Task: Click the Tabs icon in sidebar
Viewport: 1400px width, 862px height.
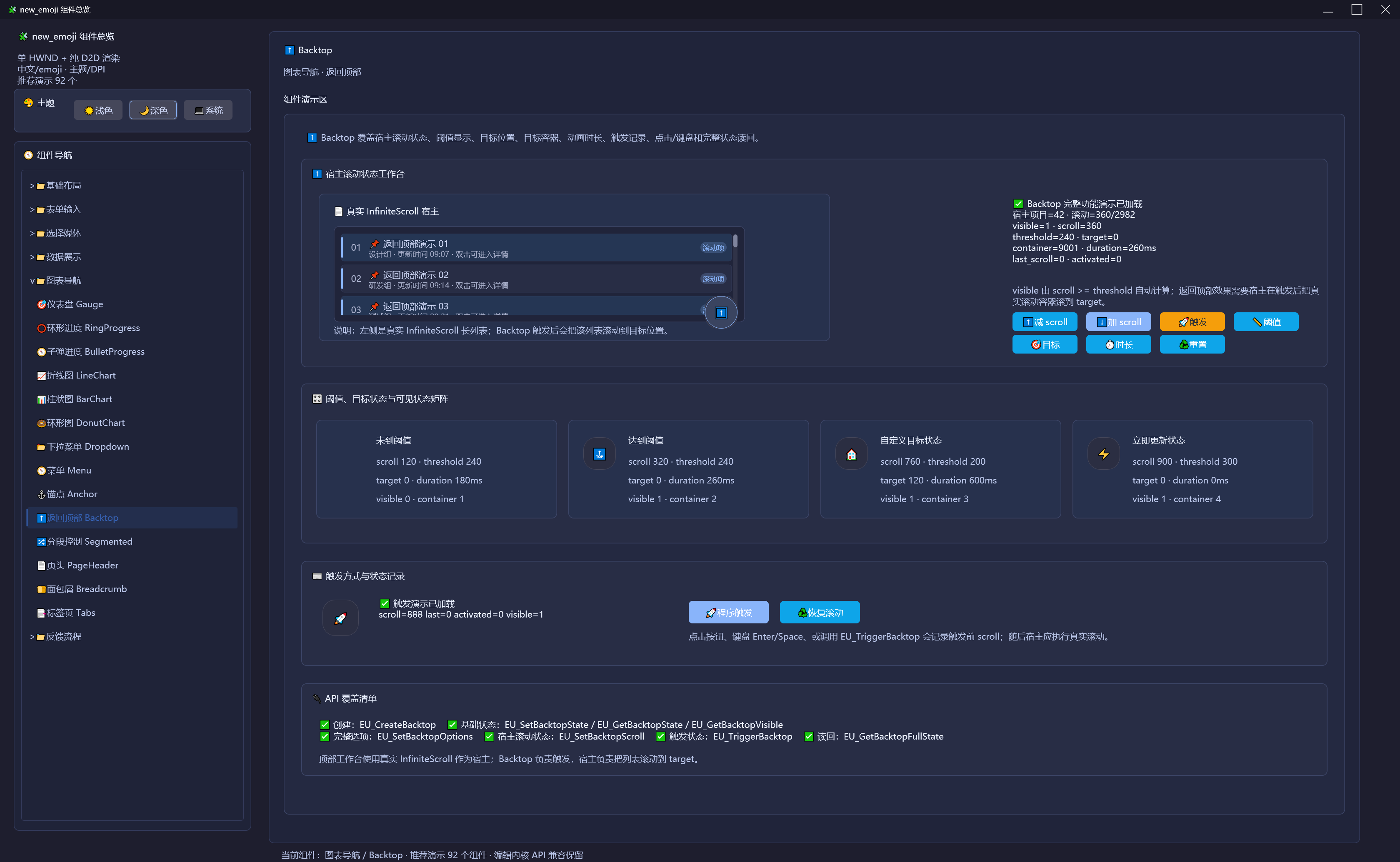Action: 41,613
